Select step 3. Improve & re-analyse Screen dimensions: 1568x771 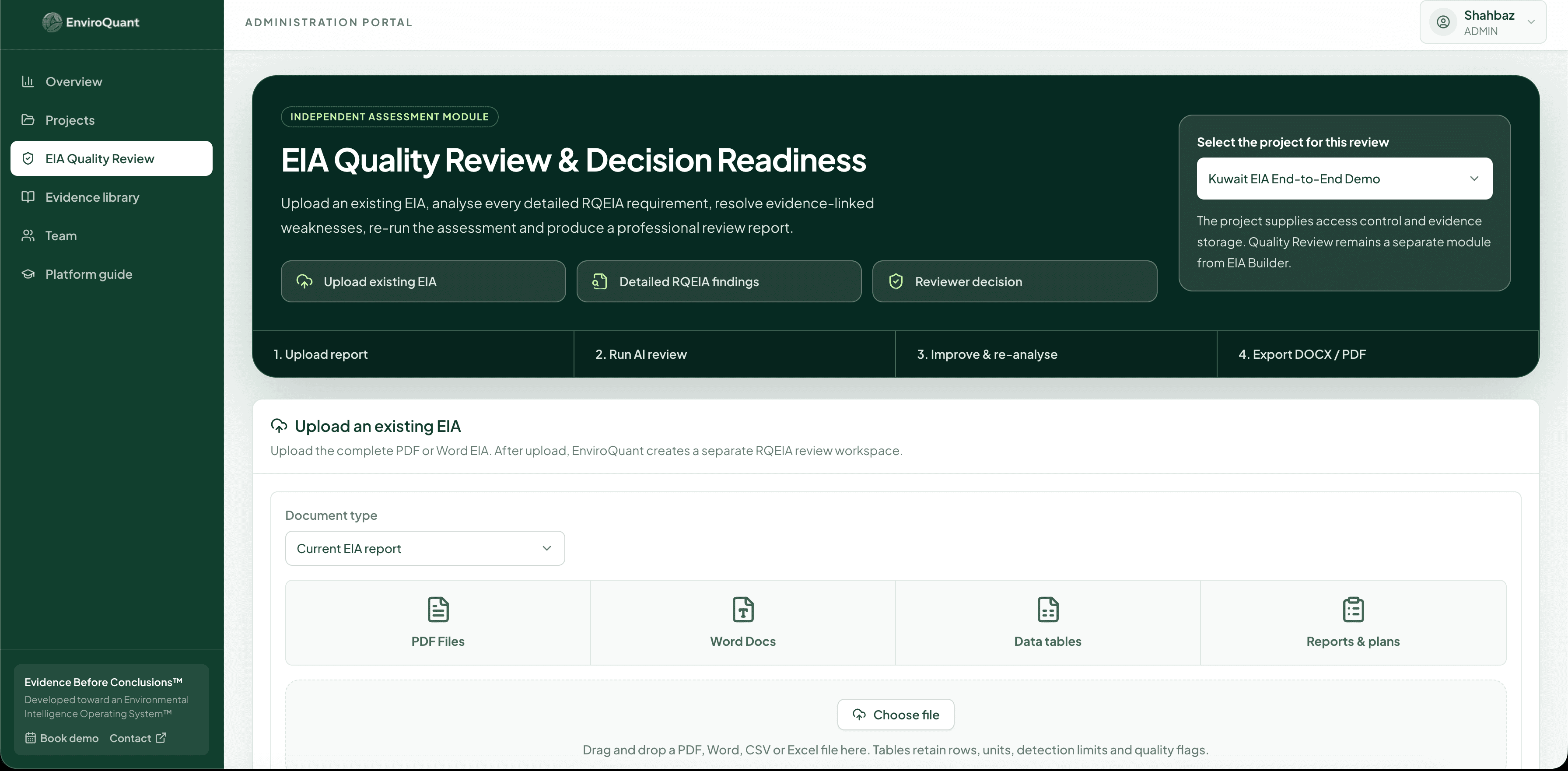tap(1056, 354)
